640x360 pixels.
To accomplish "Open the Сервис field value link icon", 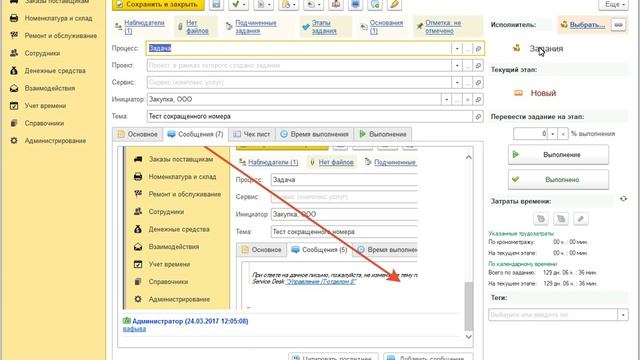I will (x=478, y=83).
